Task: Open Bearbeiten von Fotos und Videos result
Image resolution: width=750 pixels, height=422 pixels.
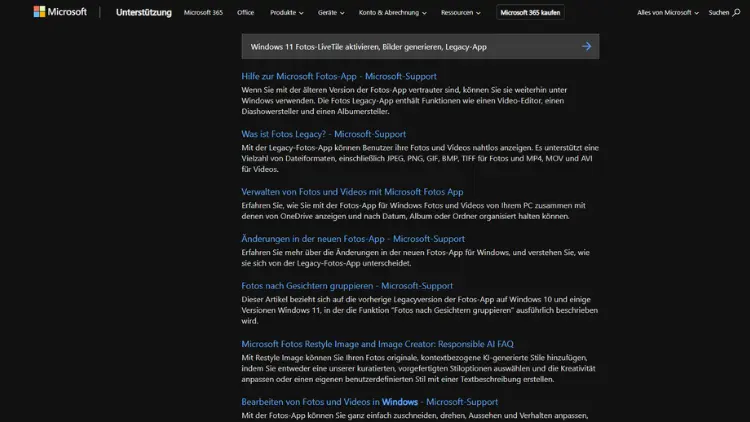Action: [369, 402]
